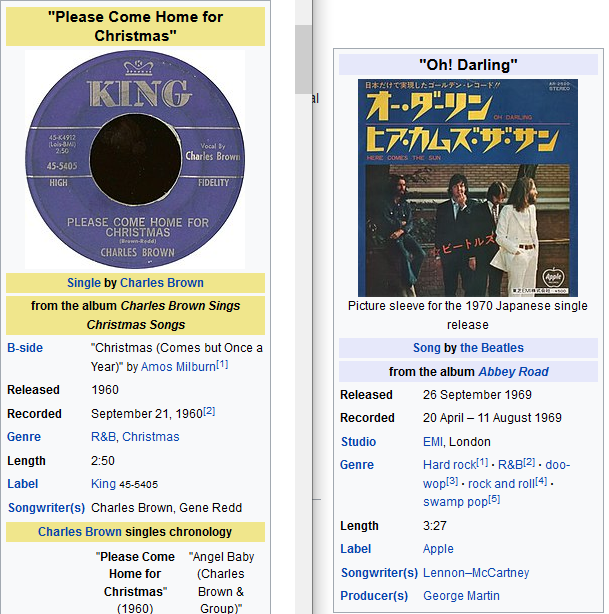Open Songwriter(s) link in Oh! Darling infobox
Image resolution: width=609 pixels, height=614 pixels.
(379, 573)
